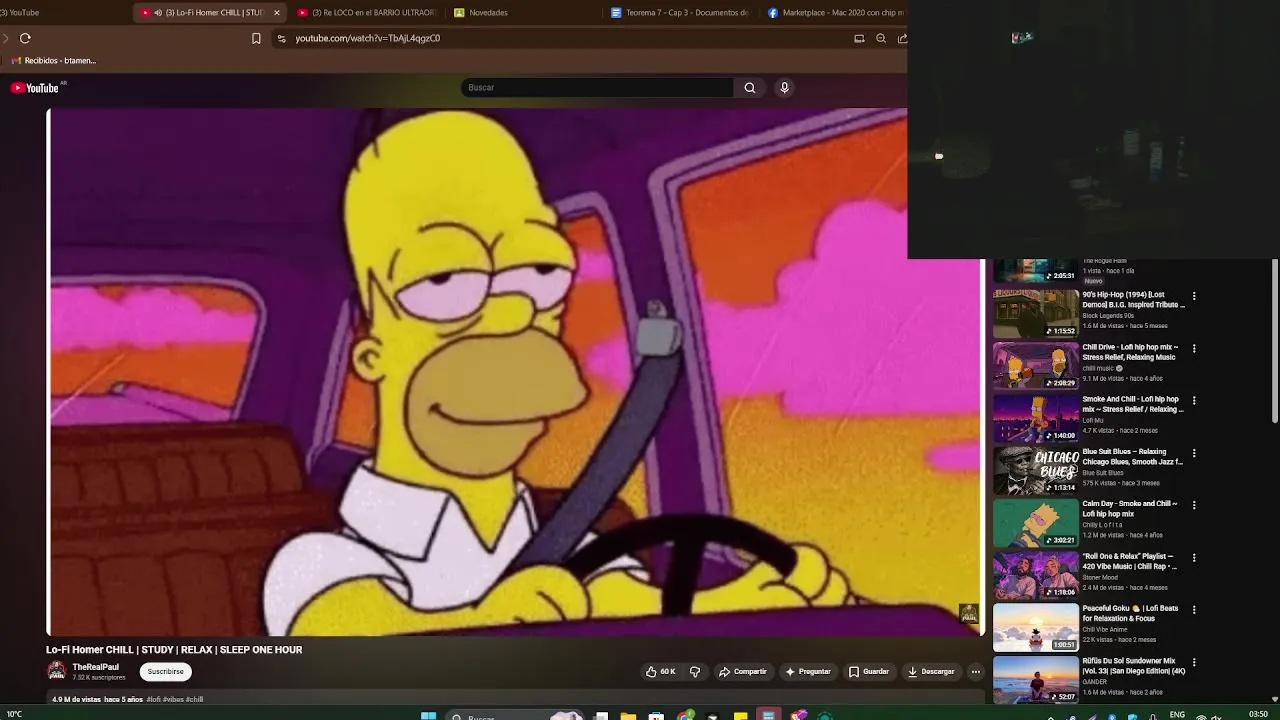Bookmark this page in the address bar
The height and width of the screenshot is (720, 1280).
[256, 38]
